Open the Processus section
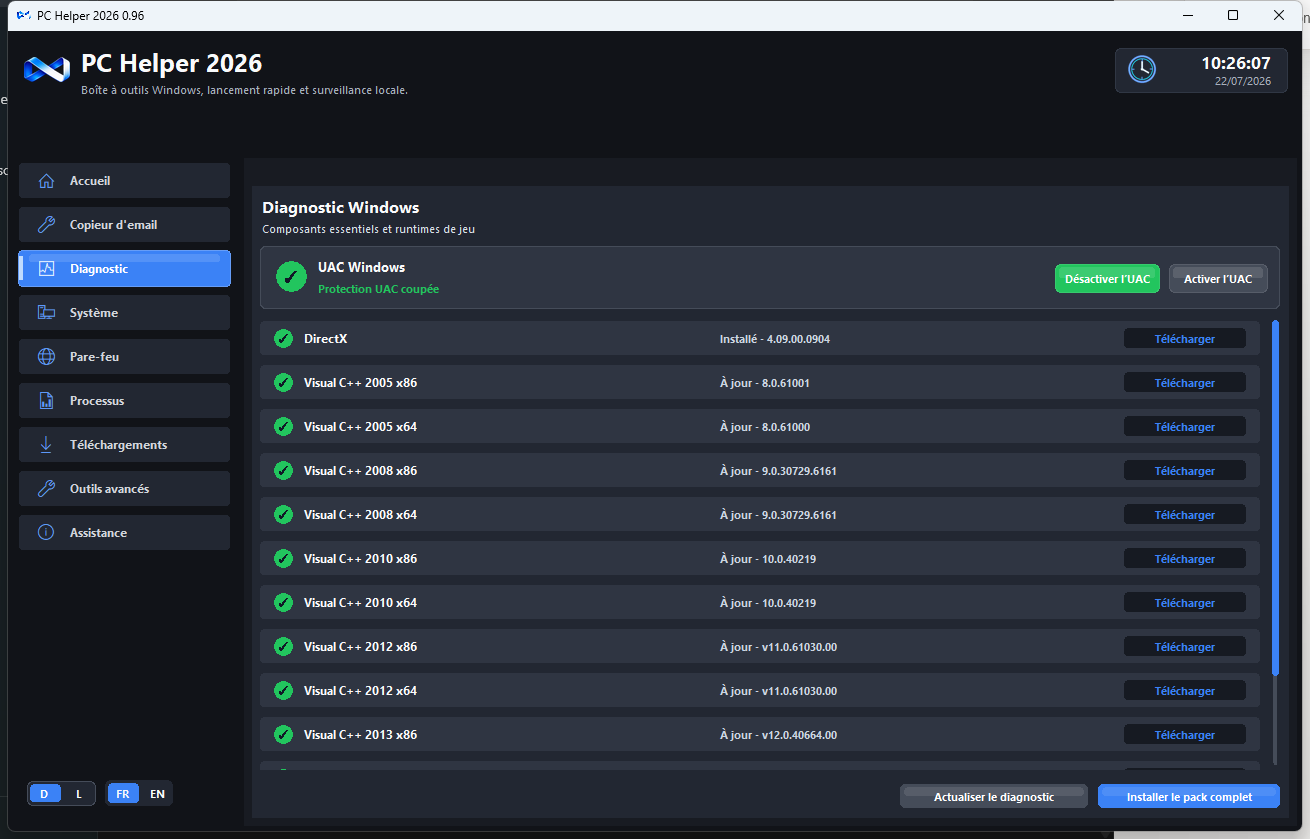 coord(124,401)
